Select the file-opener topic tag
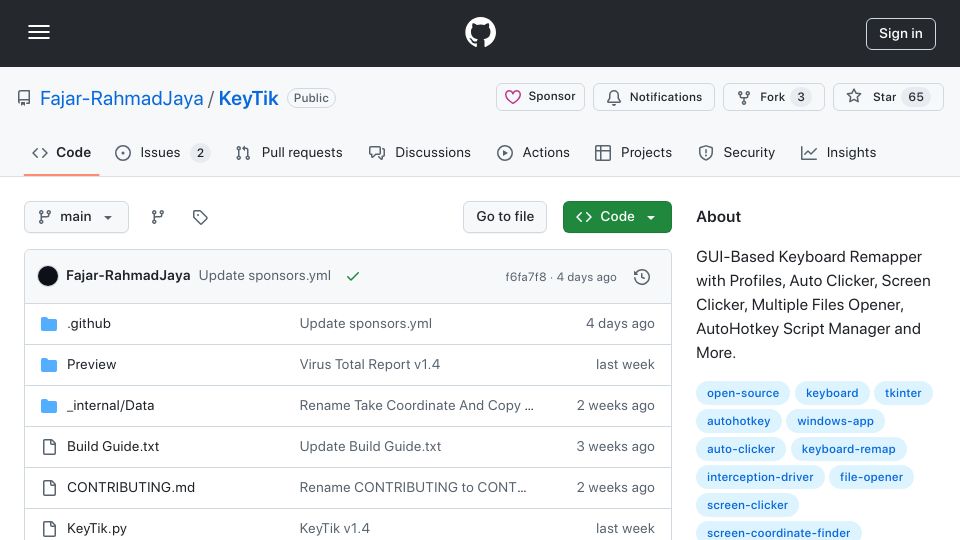 point(871,477)
